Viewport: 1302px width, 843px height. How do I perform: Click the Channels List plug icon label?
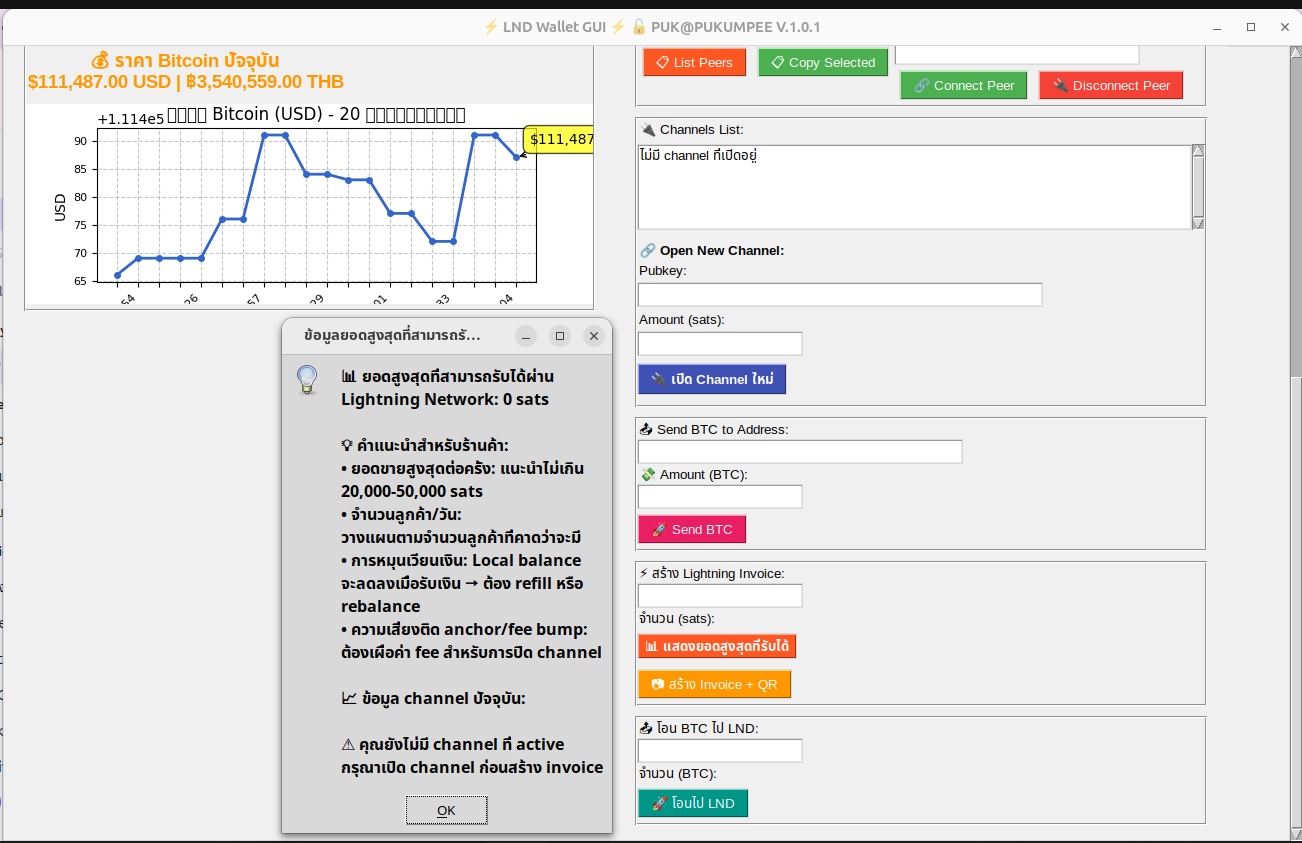(x=647, y=129)
